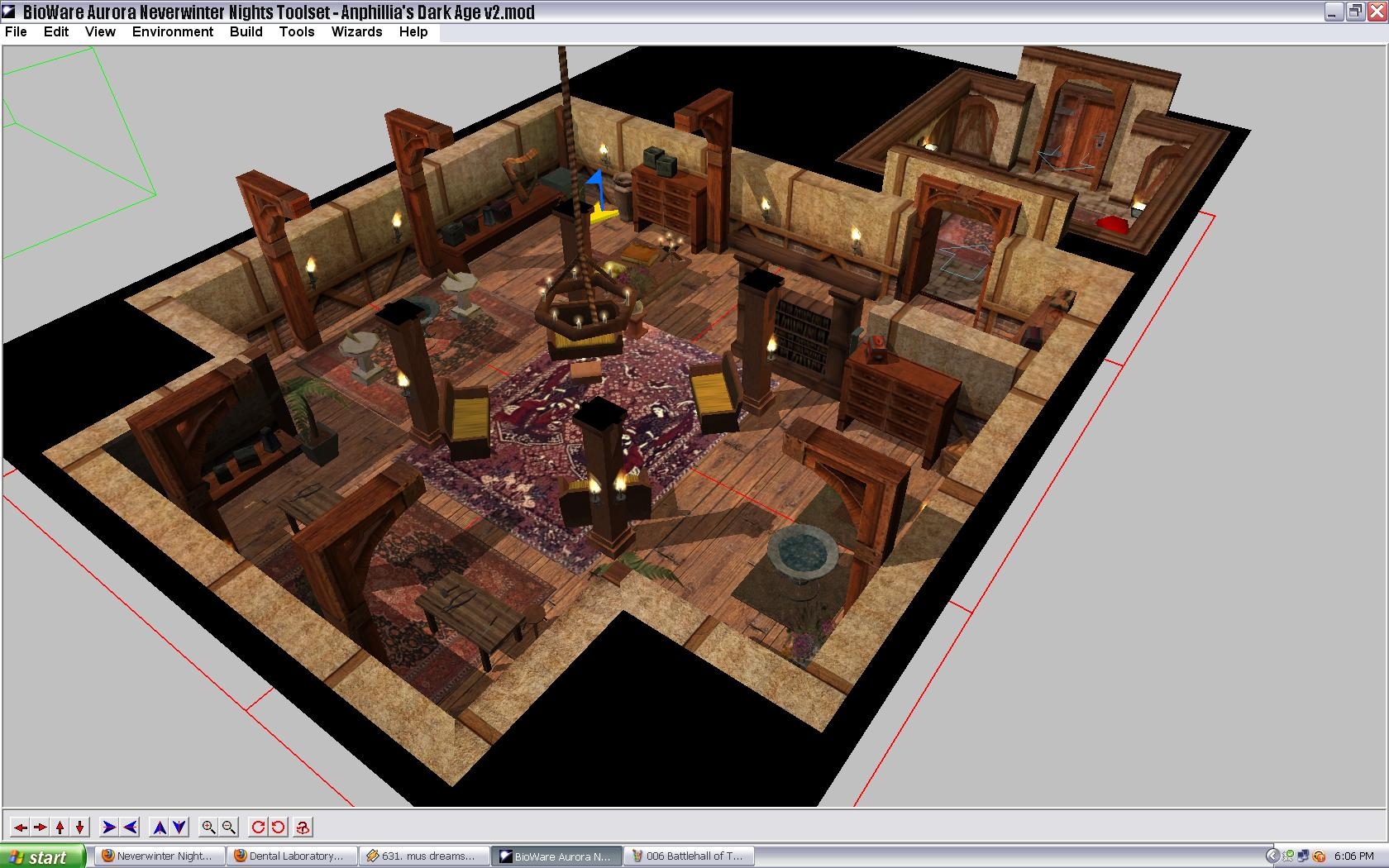Open the File menu
The image size is (1389, 868).
(16, 31)
